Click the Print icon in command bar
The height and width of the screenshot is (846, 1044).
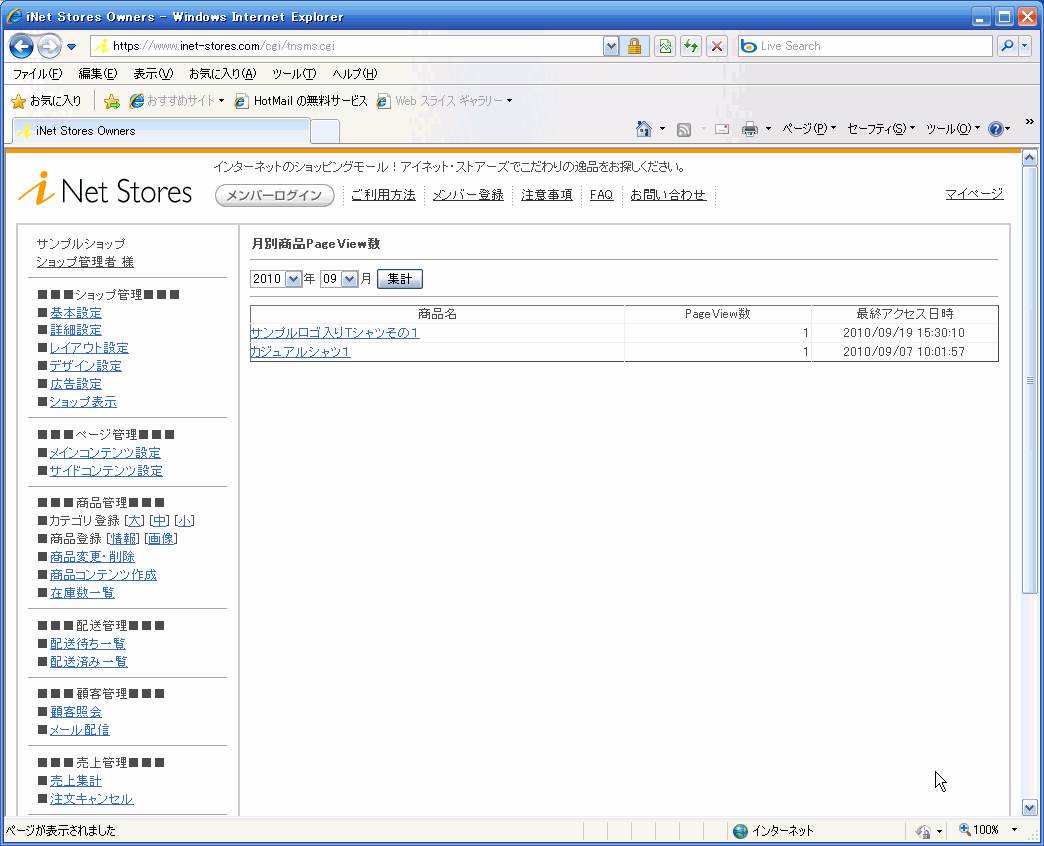[x=750, y=129]
